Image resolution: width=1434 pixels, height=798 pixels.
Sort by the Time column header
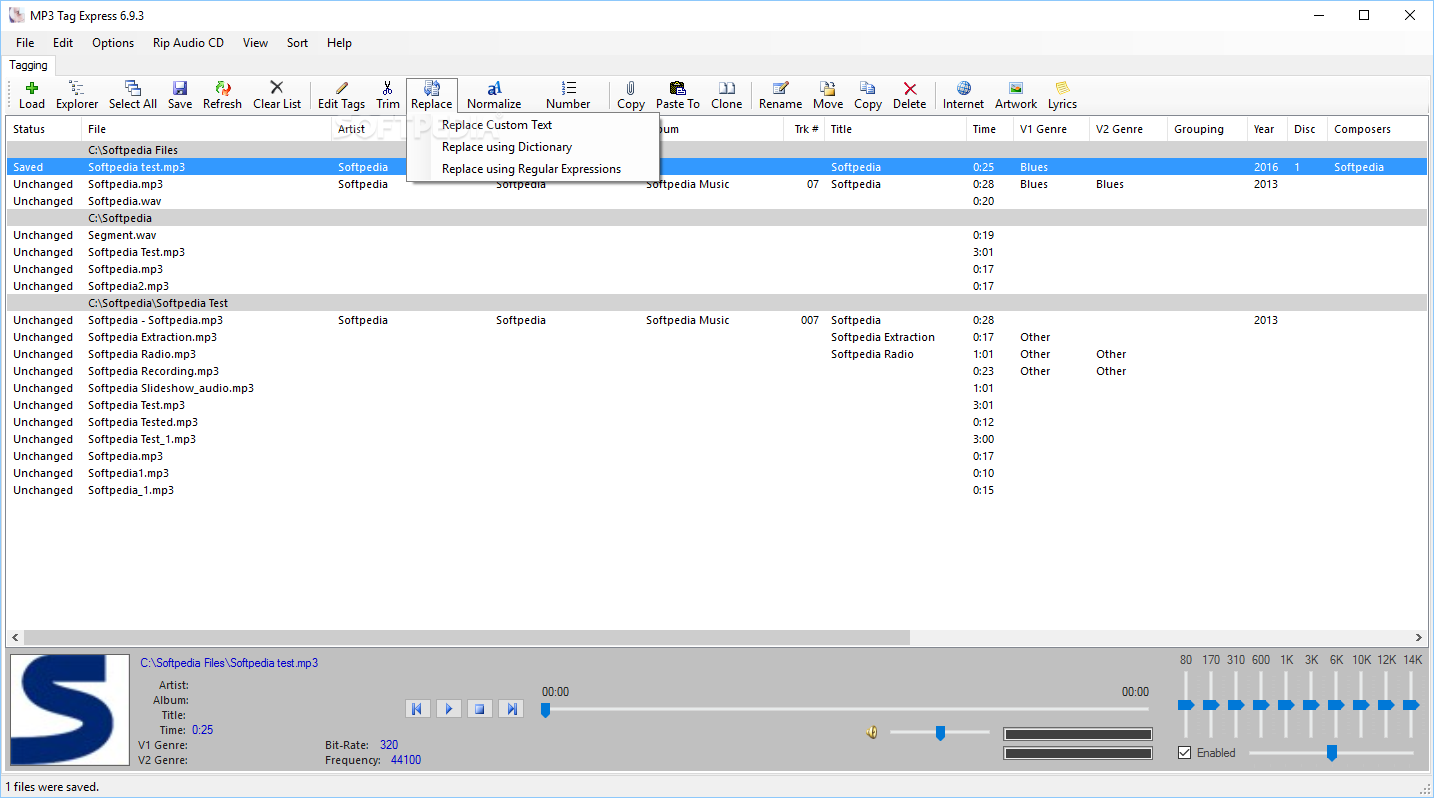tap(989, 129)
